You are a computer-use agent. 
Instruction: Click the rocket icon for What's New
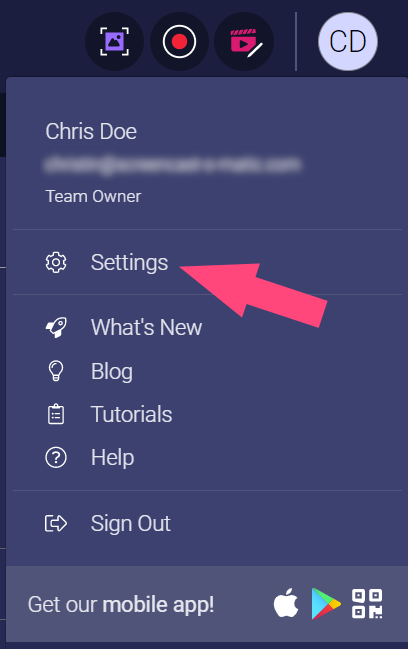pyautogui.click(x=56, y=327)
